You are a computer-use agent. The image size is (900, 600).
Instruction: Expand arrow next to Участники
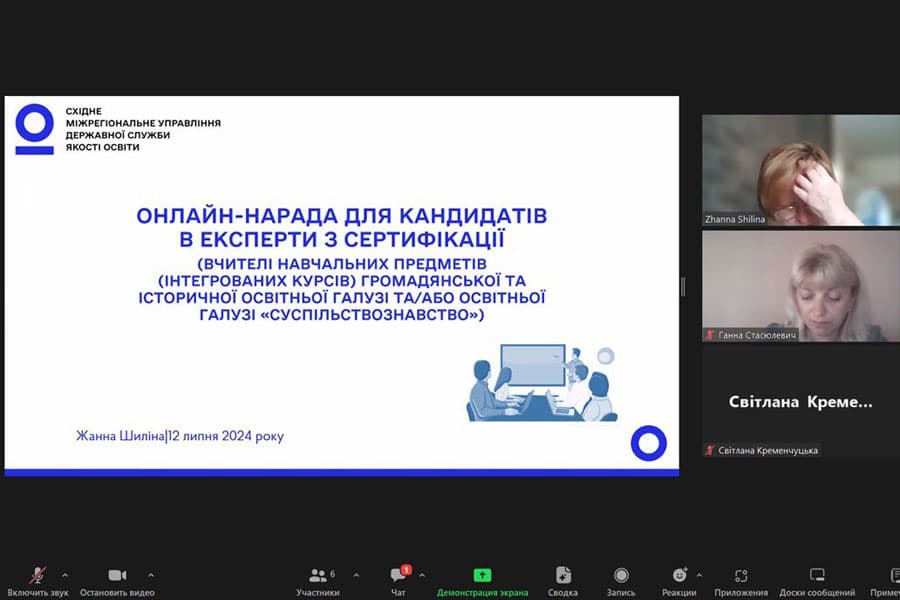point(356,575)
